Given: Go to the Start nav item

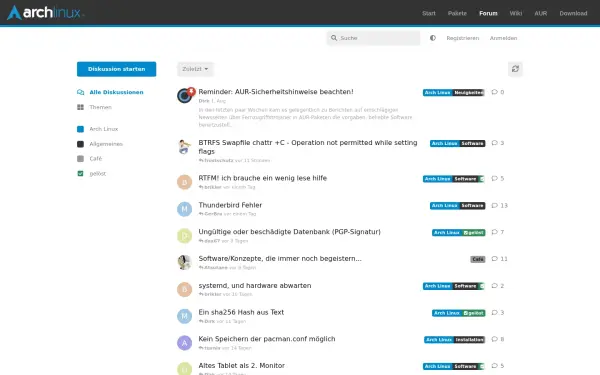Looking at the screenshot, I should [429, 13].
